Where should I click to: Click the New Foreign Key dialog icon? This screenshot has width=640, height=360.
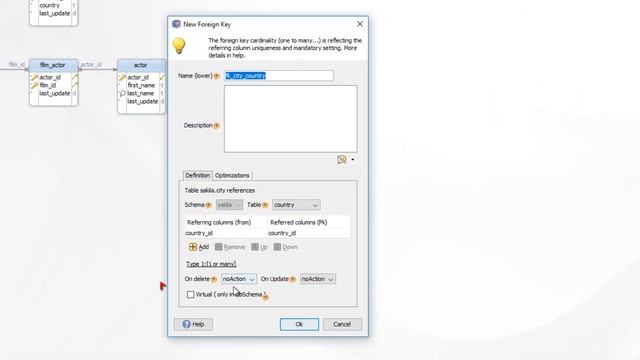[x=176, y=24]
